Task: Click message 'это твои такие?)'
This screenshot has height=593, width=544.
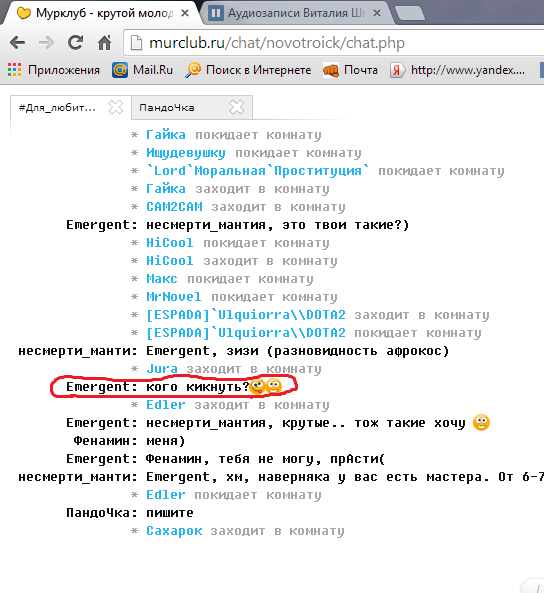Action: (x=346, y=225)
